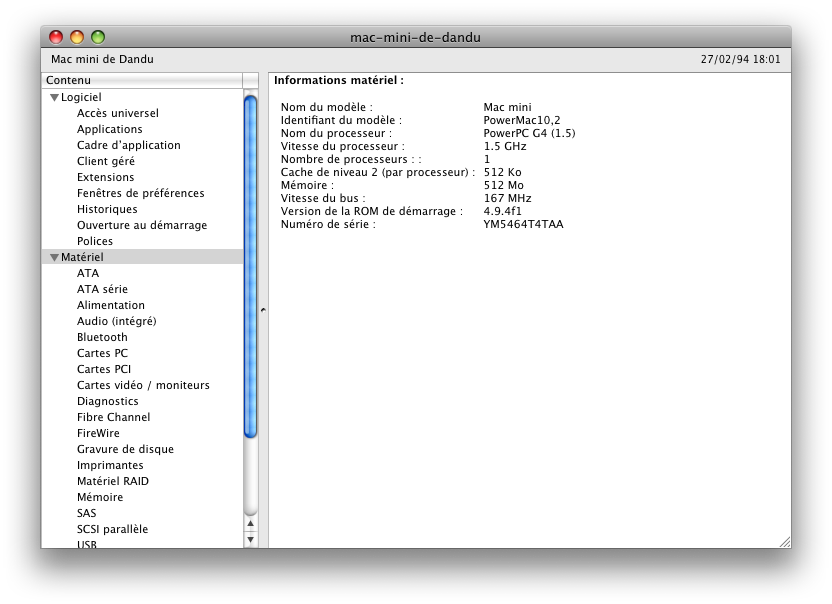The image size is (832, 604).
Task: Select Mémoire in the sidebar list
Action: tap(100, 497)
